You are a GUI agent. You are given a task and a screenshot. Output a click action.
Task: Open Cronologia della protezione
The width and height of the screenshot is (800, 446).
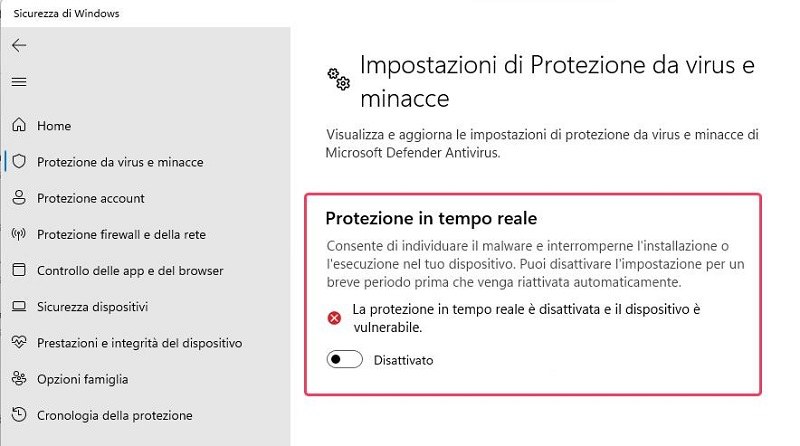point(114,415)
